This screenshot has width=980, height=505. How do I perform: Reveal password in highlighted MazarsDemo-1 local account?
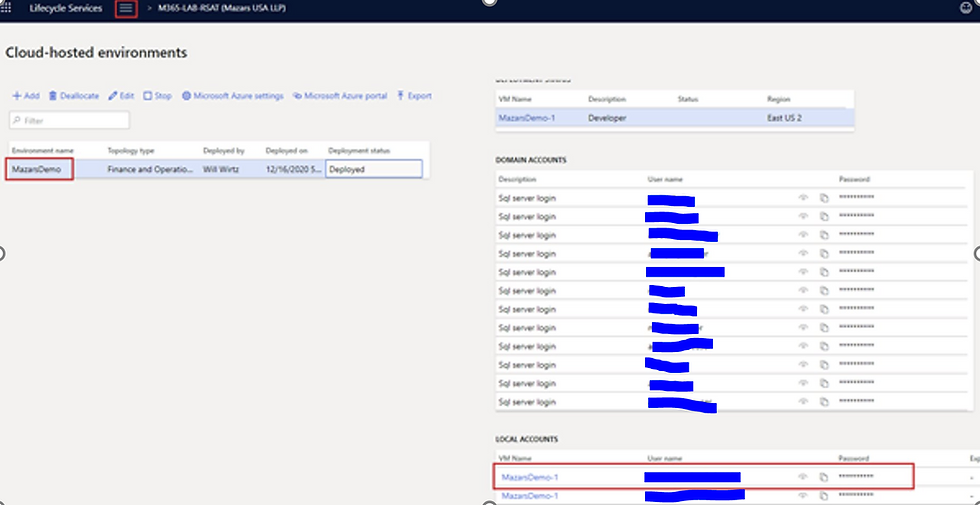coord(803,477)
